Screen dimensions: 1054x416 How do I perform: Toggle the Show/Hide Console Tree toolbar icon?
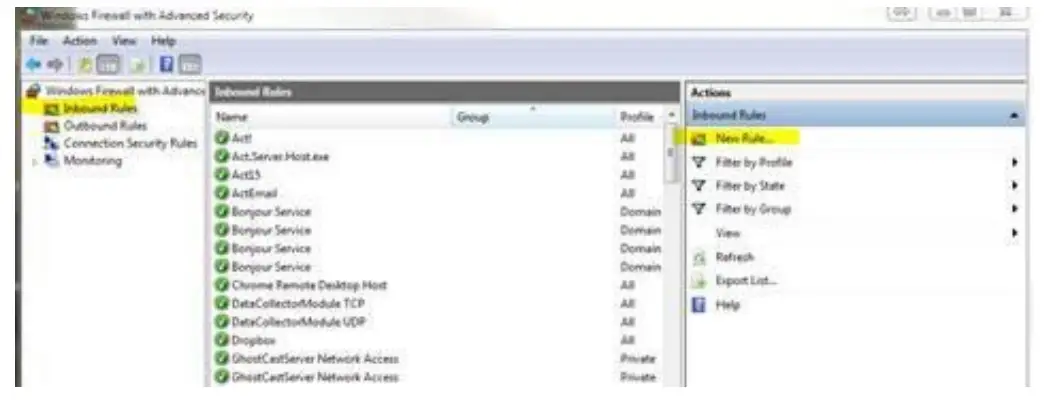pyautogui.click(x=108, y=65)
